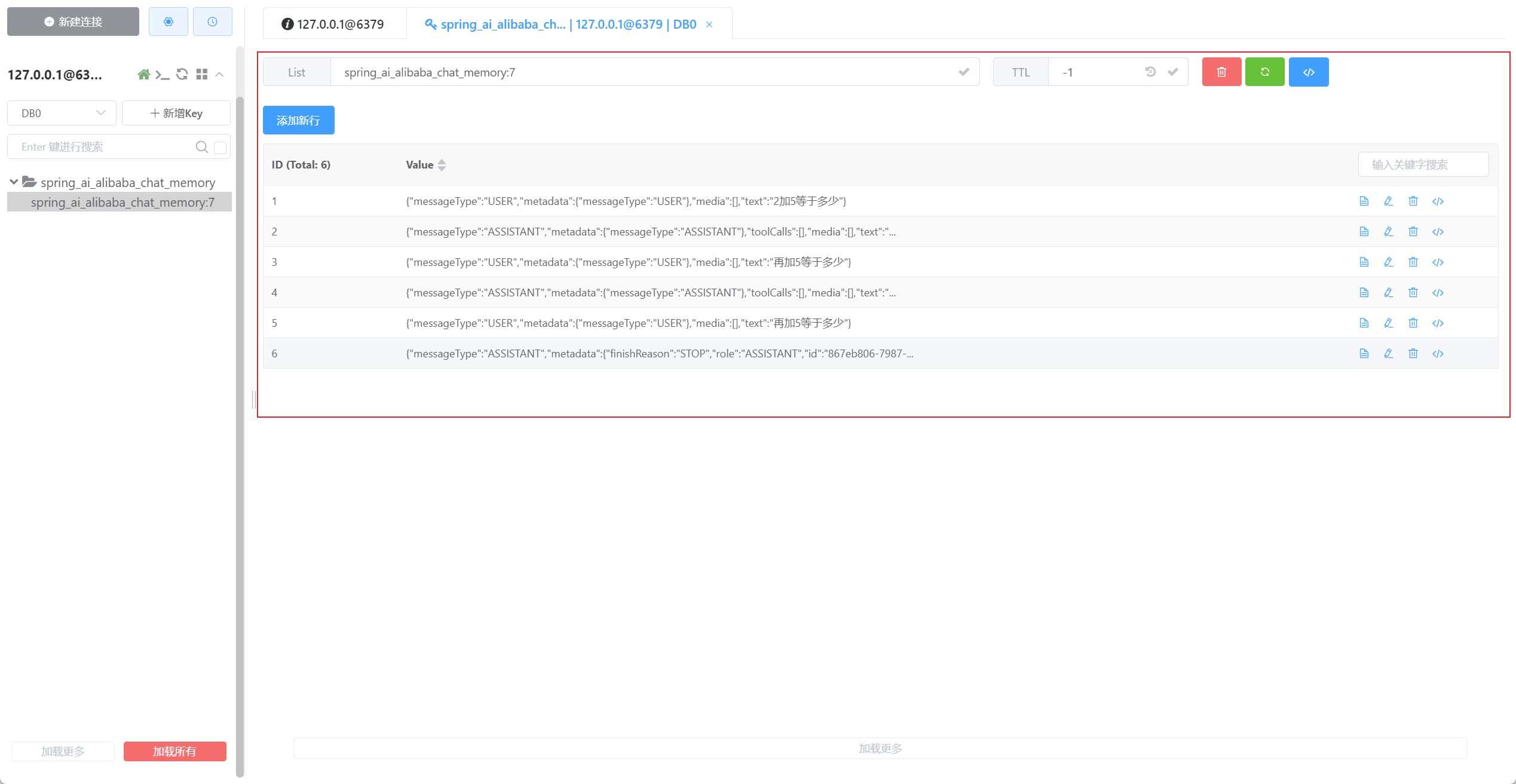Click the home status icon for 127.0.0.1
The image size is (1516, 784).
tap(143, 75)
